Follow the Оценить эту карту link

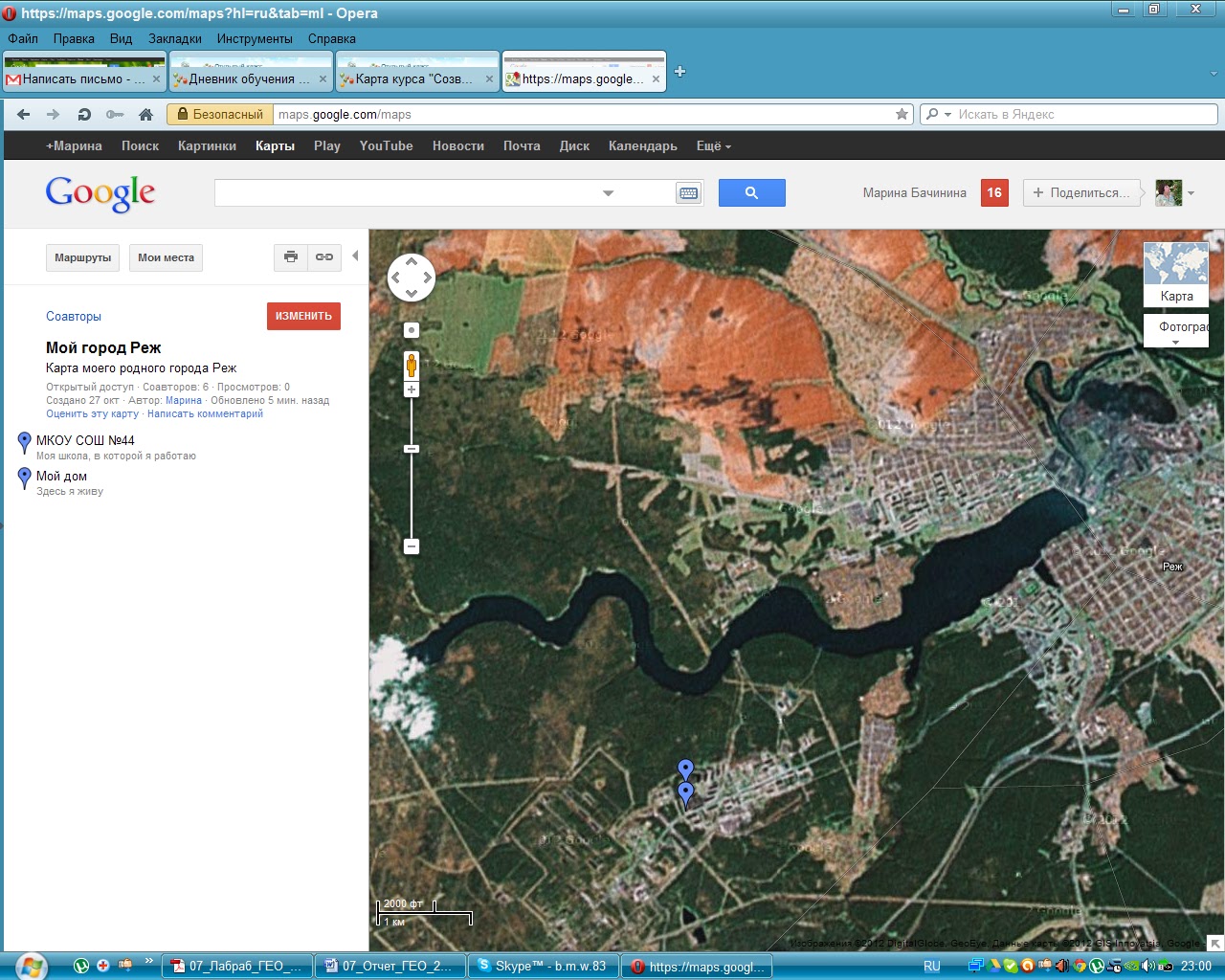91,413
